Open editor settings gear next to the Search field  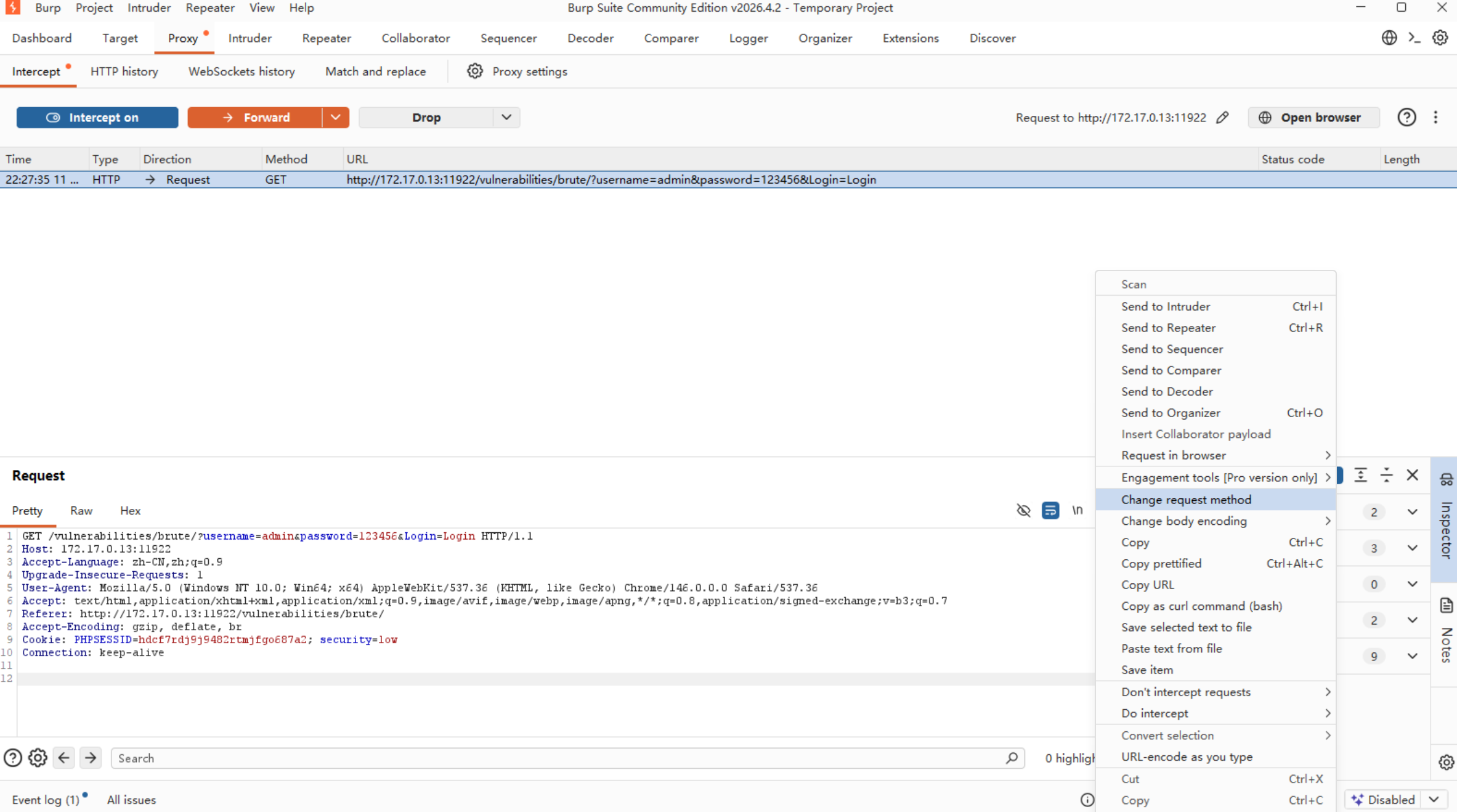[38, 758]
